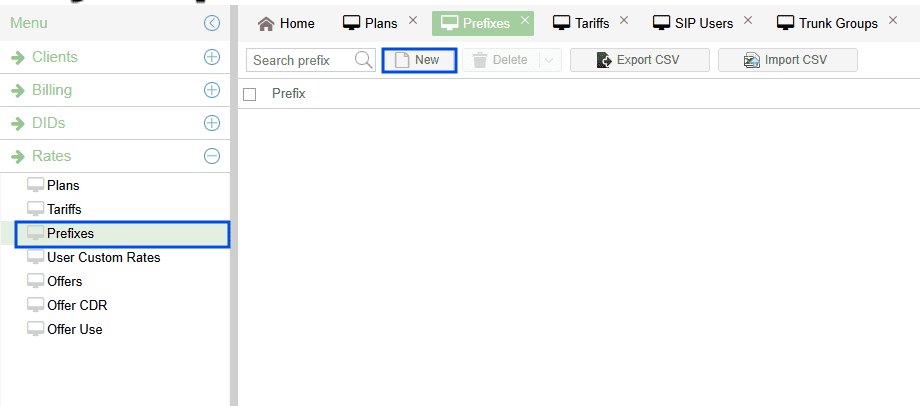Image resolution: width=920 pixels, height=406 pixels.
Task: Close the Plans tab
Action: click(413, 21)
